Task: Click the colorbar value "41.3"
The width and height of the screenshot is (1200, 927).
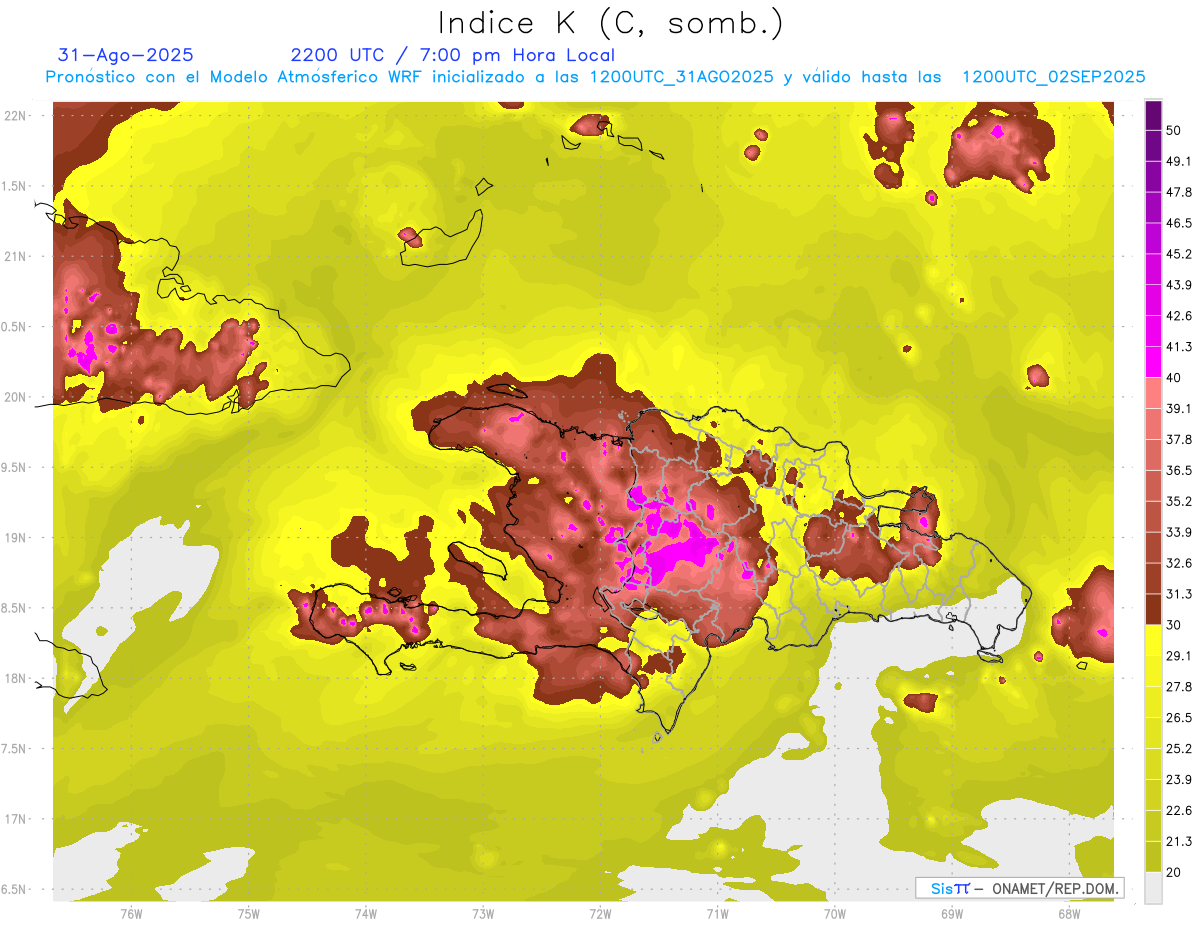Action: click(1179, 347)
